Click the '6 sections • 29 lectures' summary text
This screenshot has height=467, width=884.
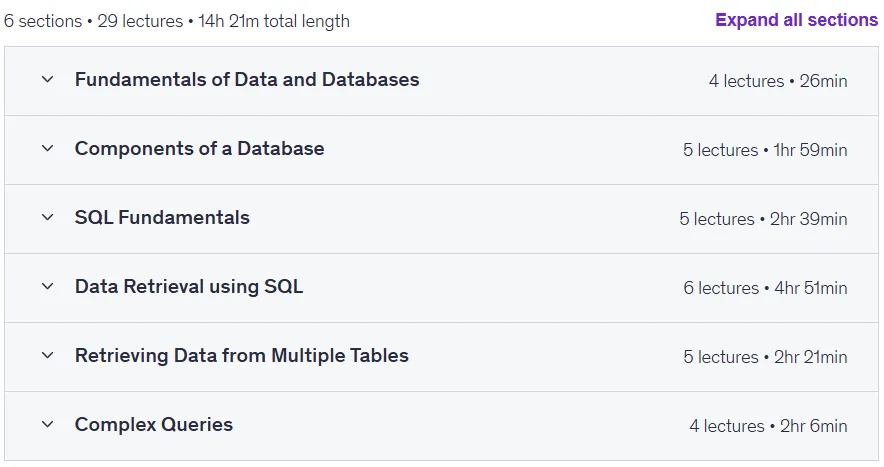coord(94,21)
